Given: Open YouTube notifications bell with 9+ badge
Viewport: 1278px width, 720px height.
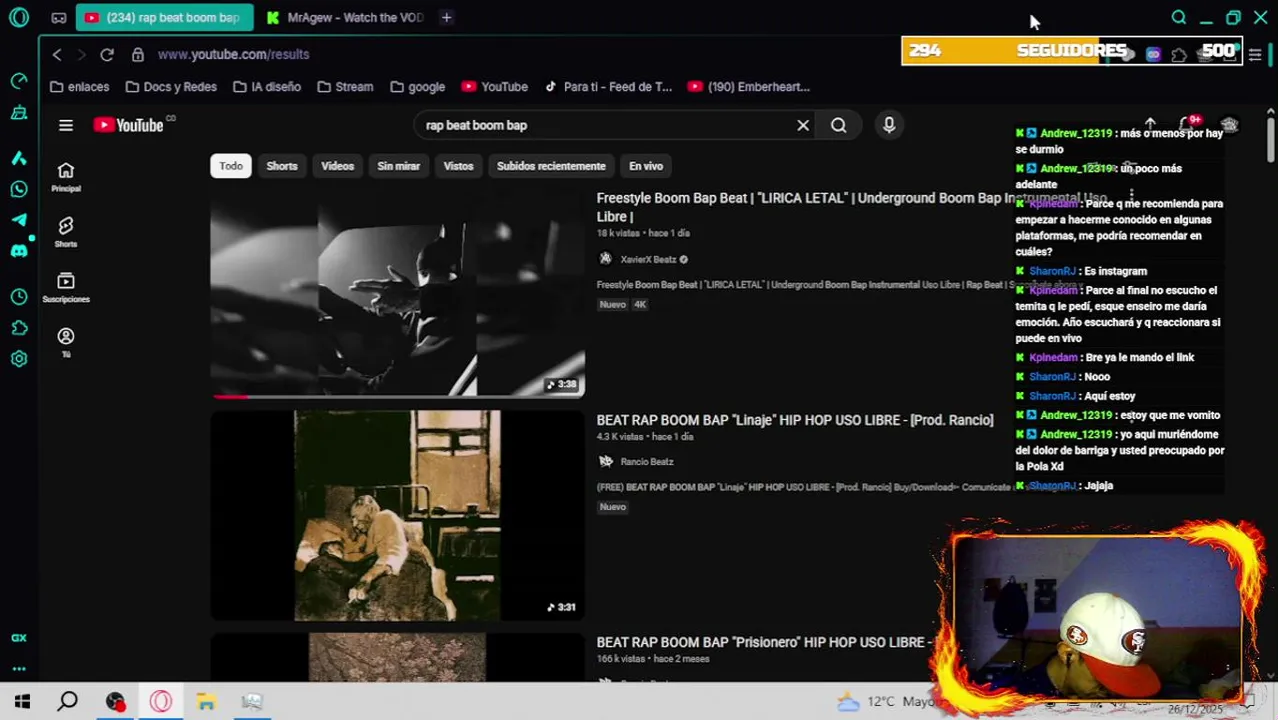Looking at the screenshot, I should pyautogui.click(x=1188, y=125).
